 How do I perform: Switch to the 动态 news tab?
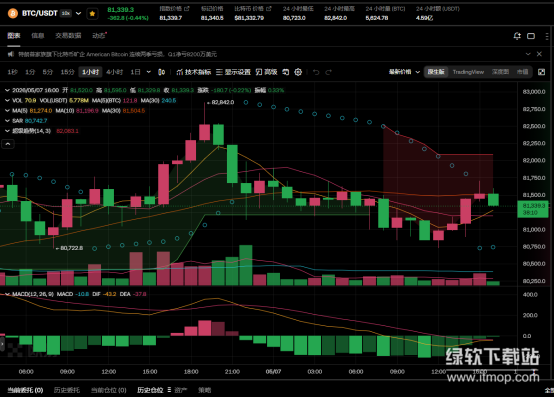pos(99,35)
